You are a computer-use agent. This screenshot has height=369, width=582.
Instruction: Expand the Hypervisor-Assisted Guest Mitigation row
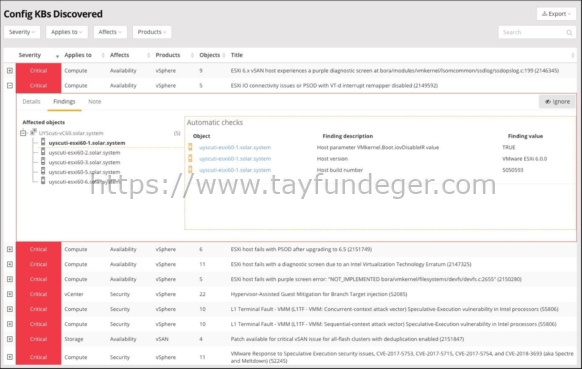tap(10, 294)
